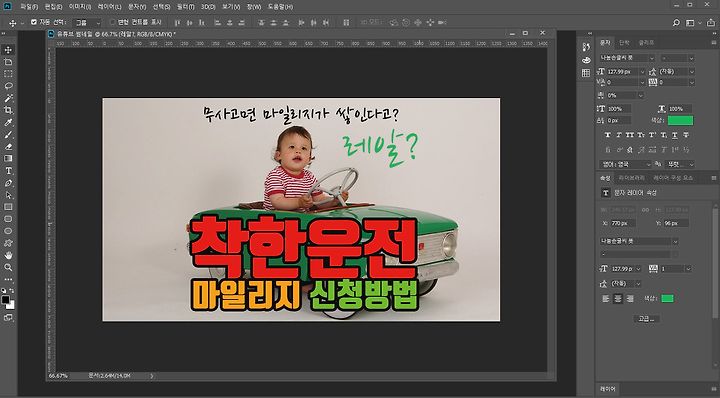Open the font style dropdown in Character panel
720x398 pixels.
click(x=678, y=58)
